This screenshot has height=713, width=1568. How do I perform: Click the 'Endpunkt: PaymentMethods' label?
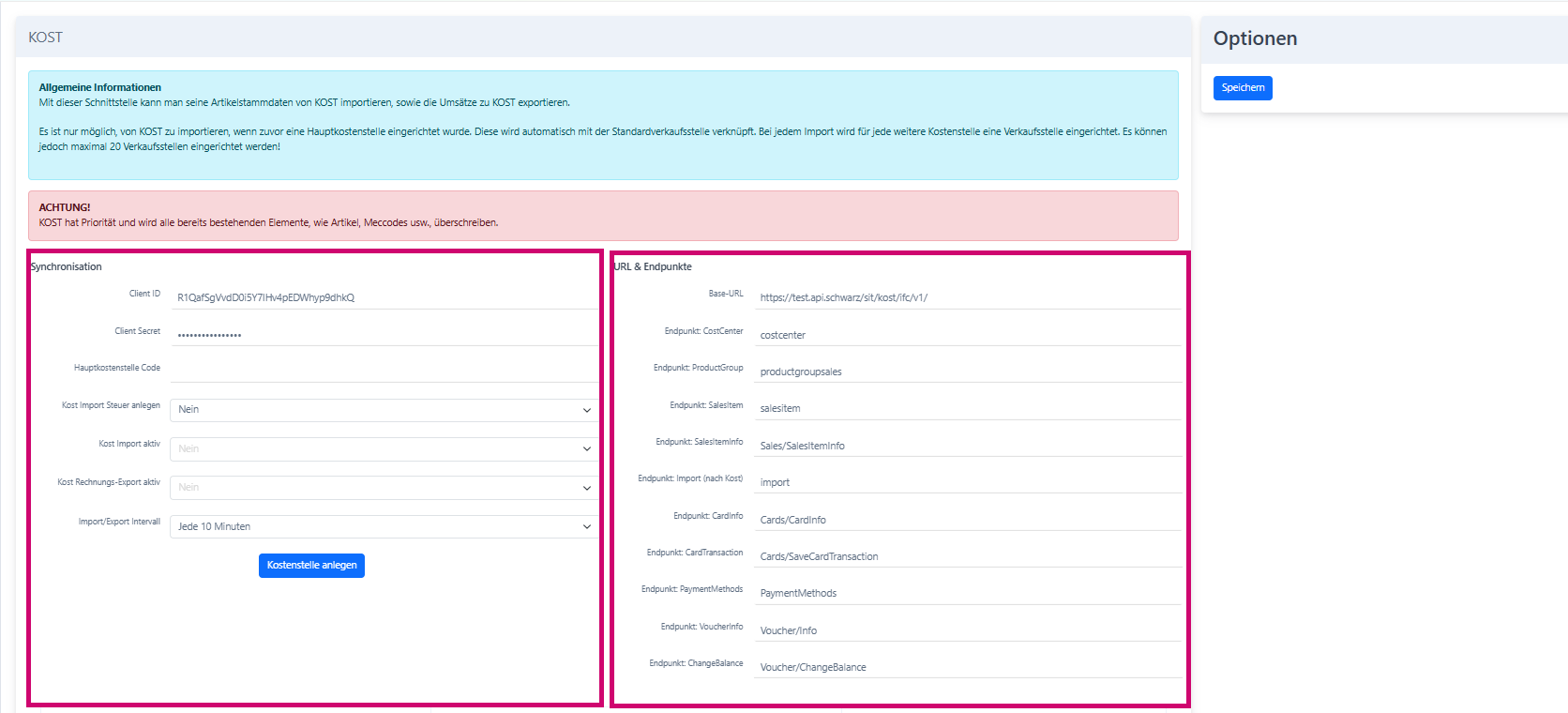click(692, 589)
